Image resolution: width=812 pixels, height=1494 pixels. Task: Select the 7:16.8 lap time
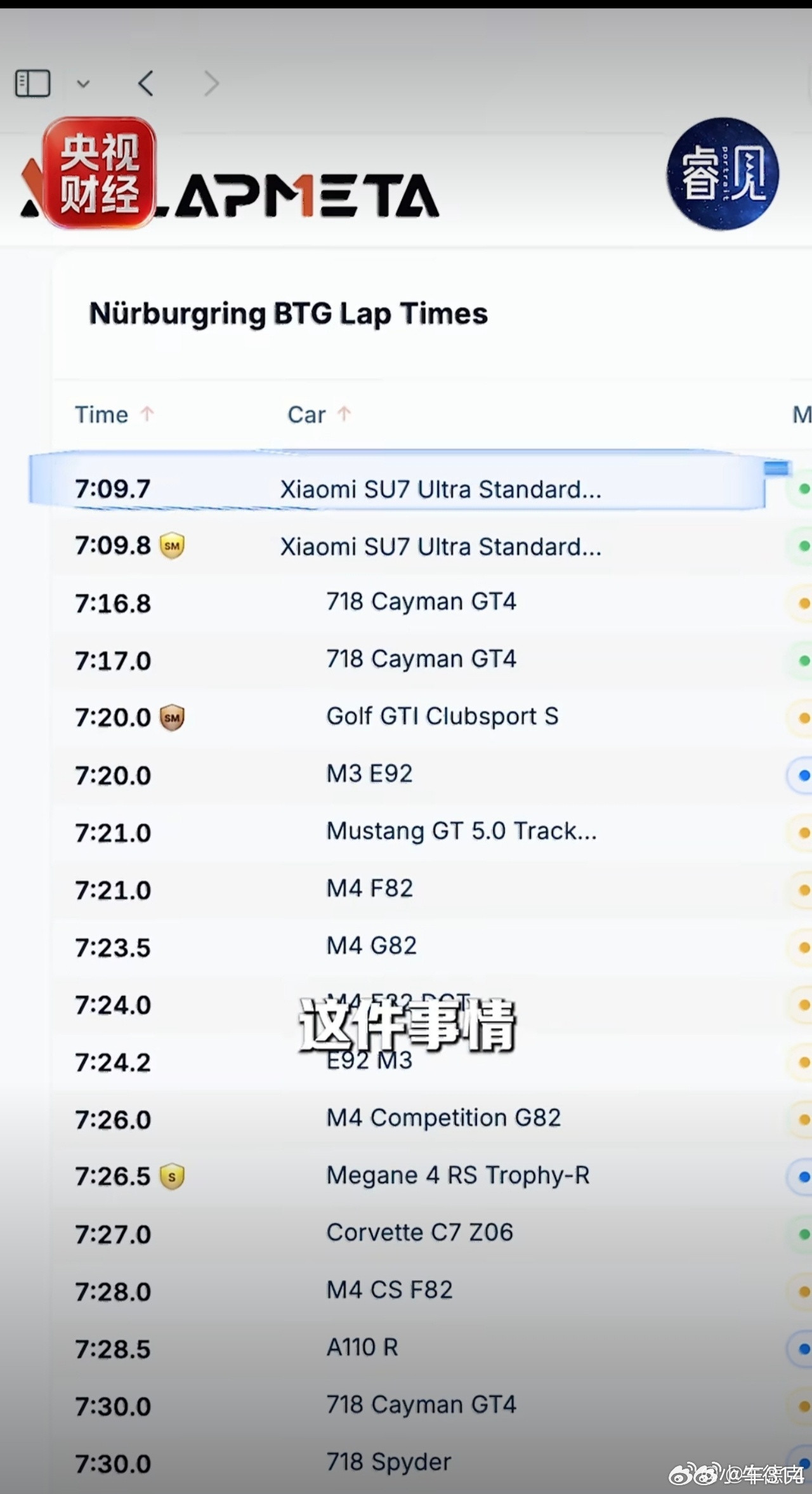click(113, 603)
